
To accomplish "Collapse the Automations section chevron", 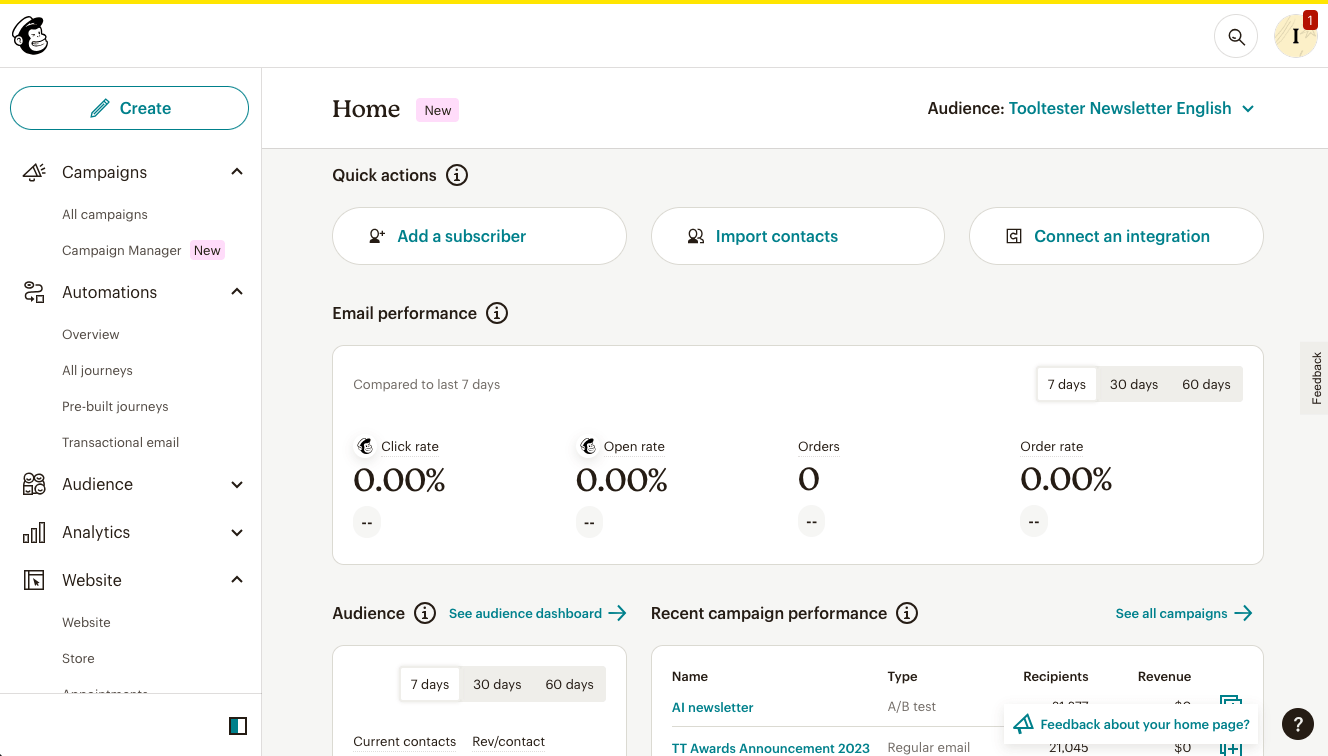I will (x=237, y=292).
